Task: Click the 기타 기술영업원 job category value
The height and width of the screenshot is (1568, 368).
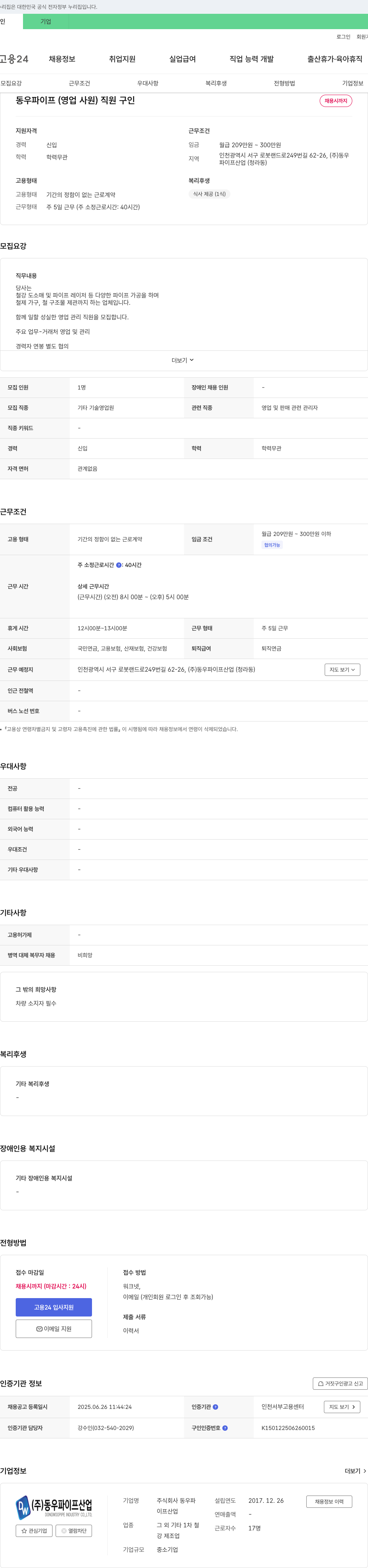Action: pyautogui.click(x=95, y=408)
